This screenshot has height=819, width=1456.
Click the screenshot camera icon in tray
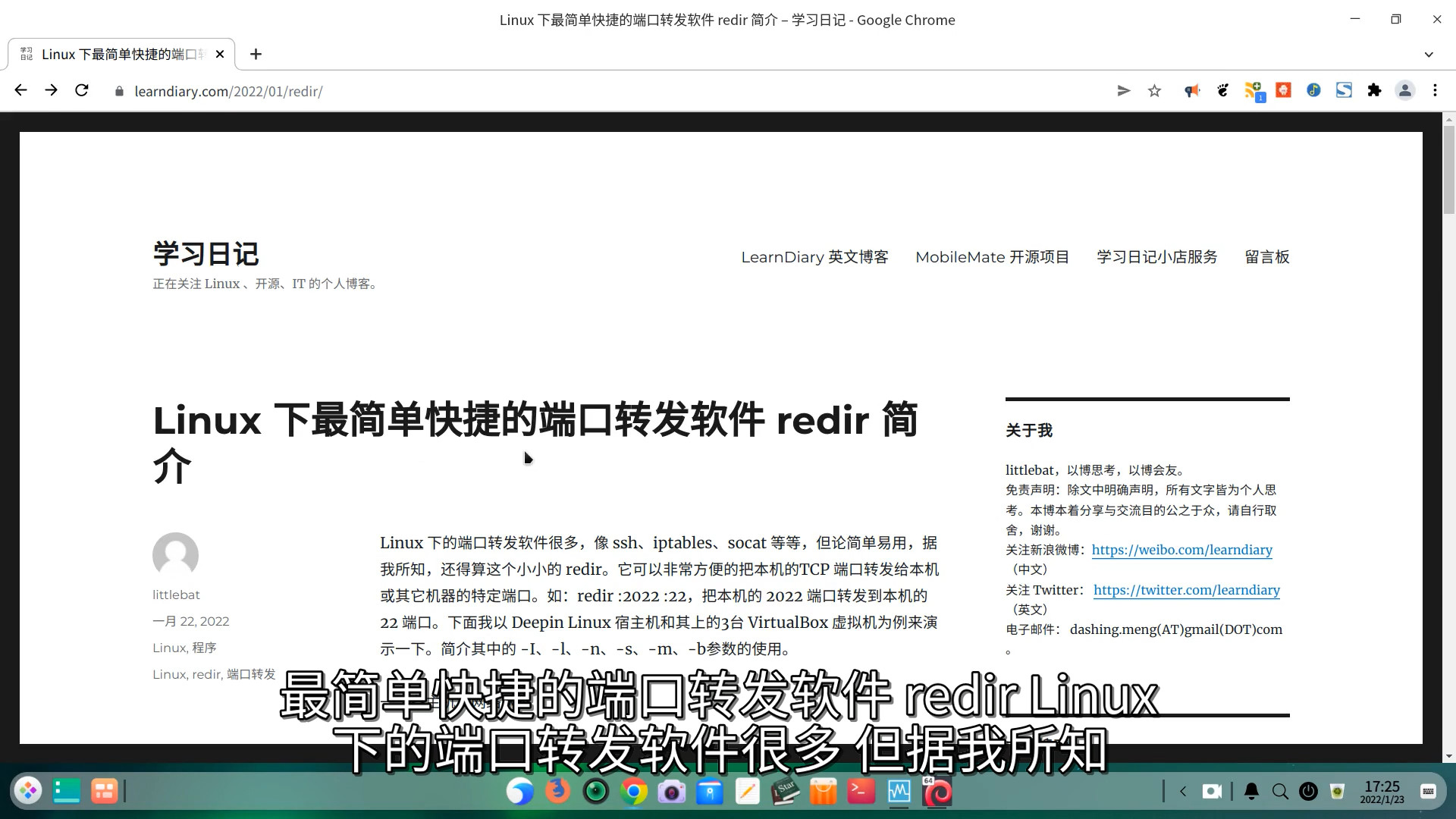(x=1212, y=791)
